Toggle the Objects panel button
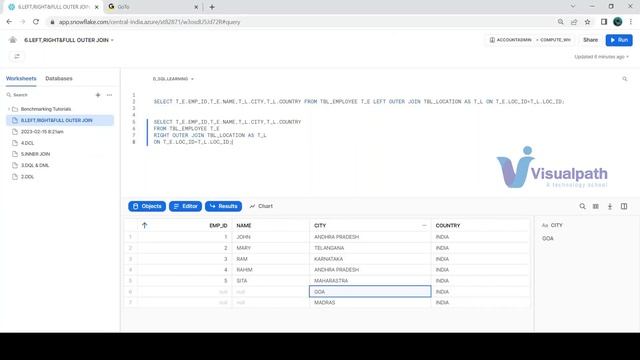The width and height of the screenshot is (640, 360). pyautogui.click(x=147, y=206)
